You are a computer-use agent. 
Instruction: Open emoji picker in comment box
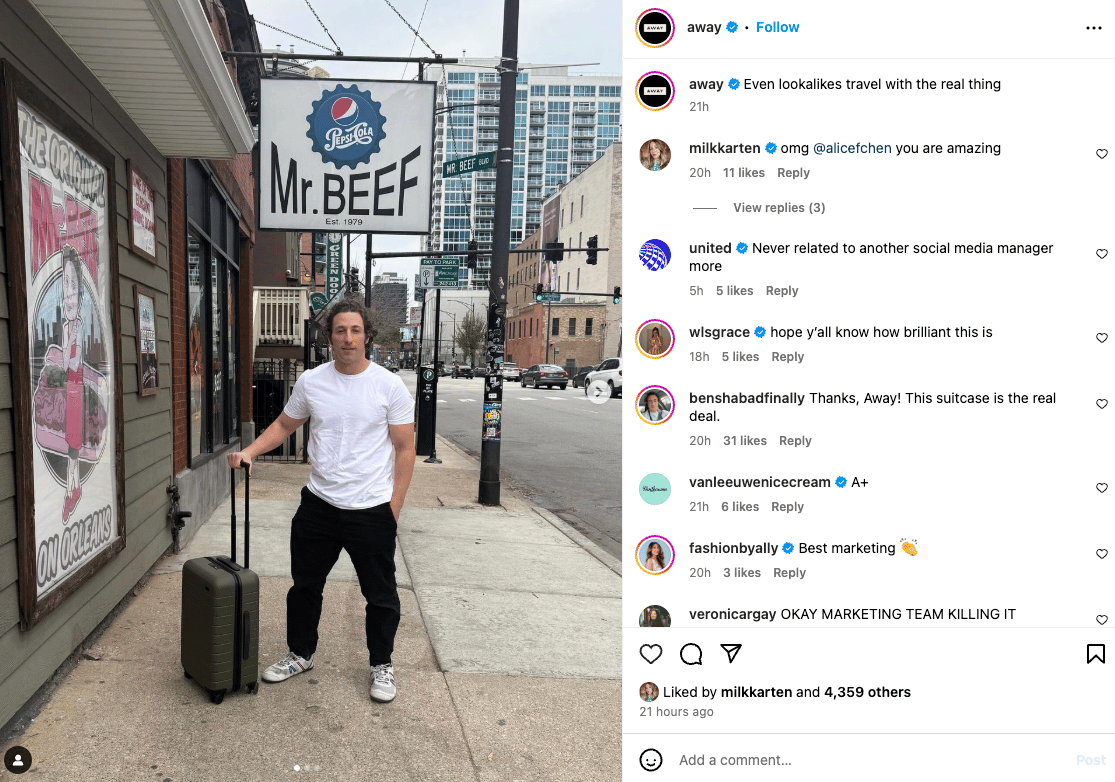(x=651, y=760)
